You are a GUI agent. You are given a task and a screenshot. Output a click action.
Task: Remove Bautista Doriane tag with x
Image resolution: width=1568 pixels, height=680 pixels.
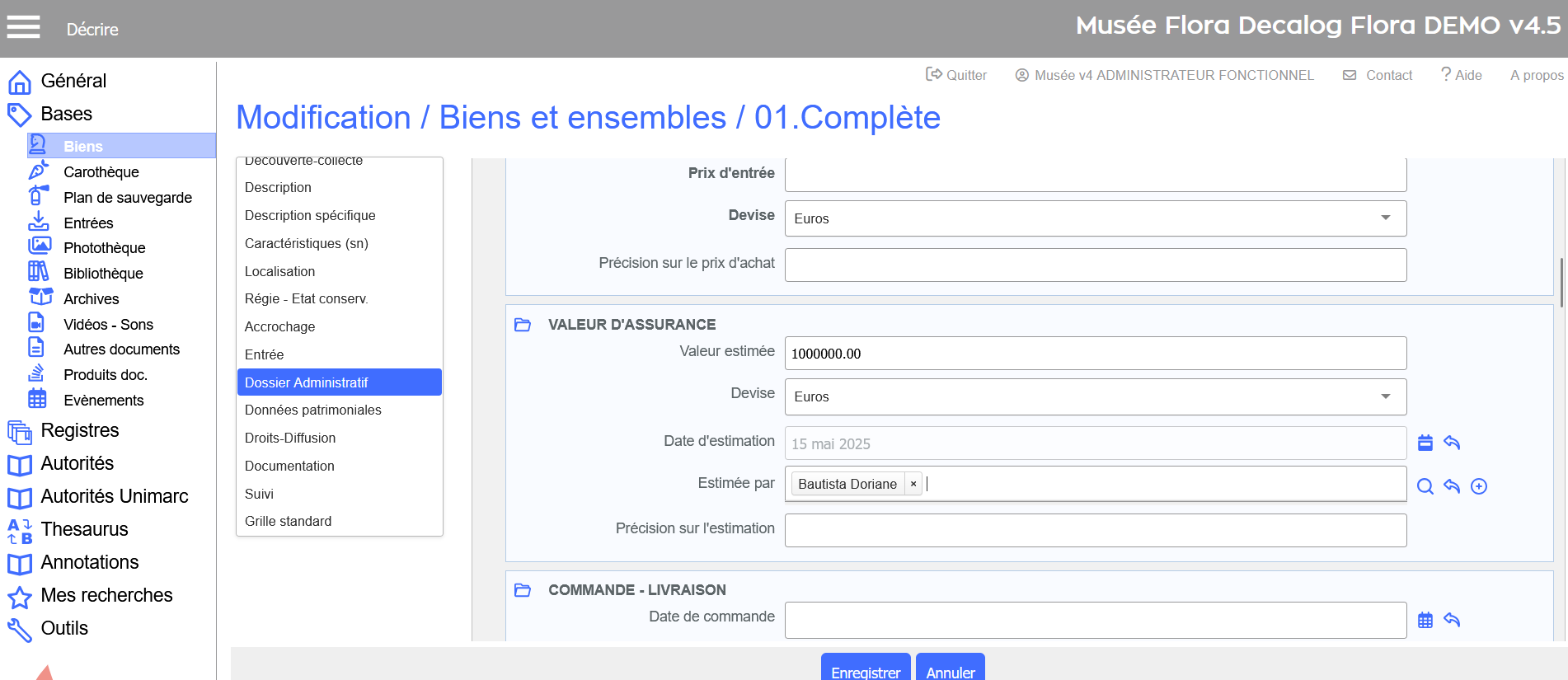[x=913, y=484]
